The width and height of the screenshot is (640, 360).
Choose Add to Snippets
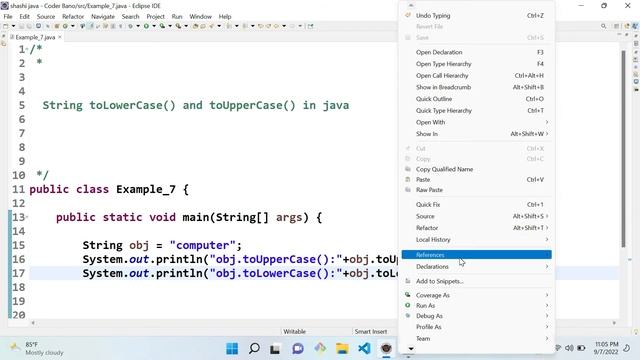(x=476, y=281)
